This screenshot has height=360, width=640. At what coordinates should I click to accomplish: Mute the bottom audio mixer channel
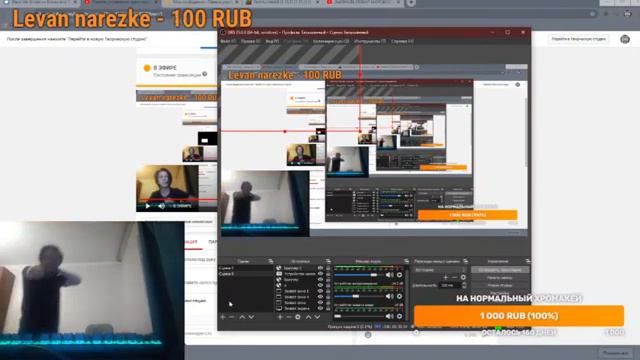(389, 316)
